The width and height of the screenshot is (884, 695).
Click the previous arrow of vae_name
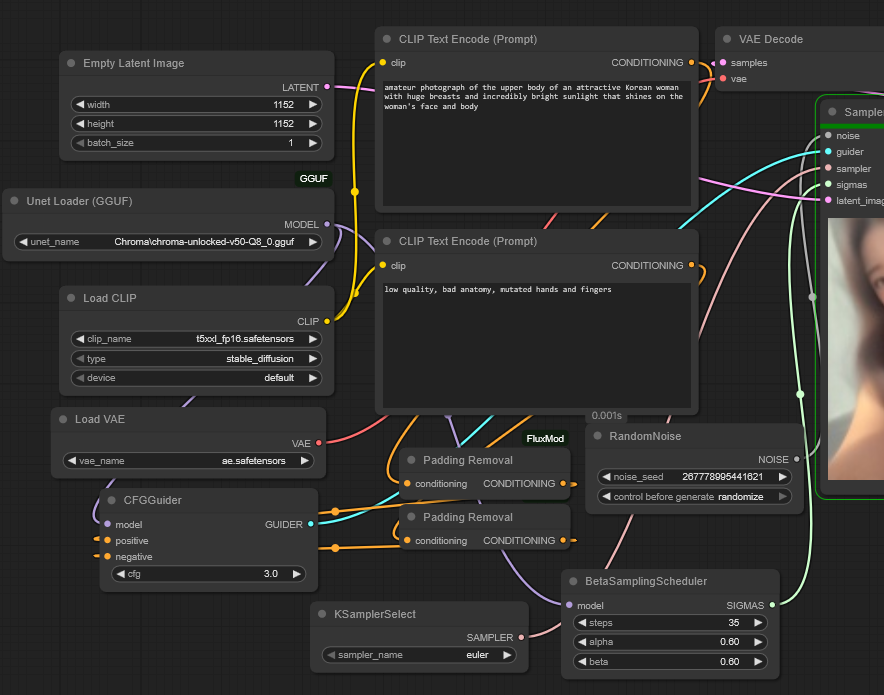(72, 461)
